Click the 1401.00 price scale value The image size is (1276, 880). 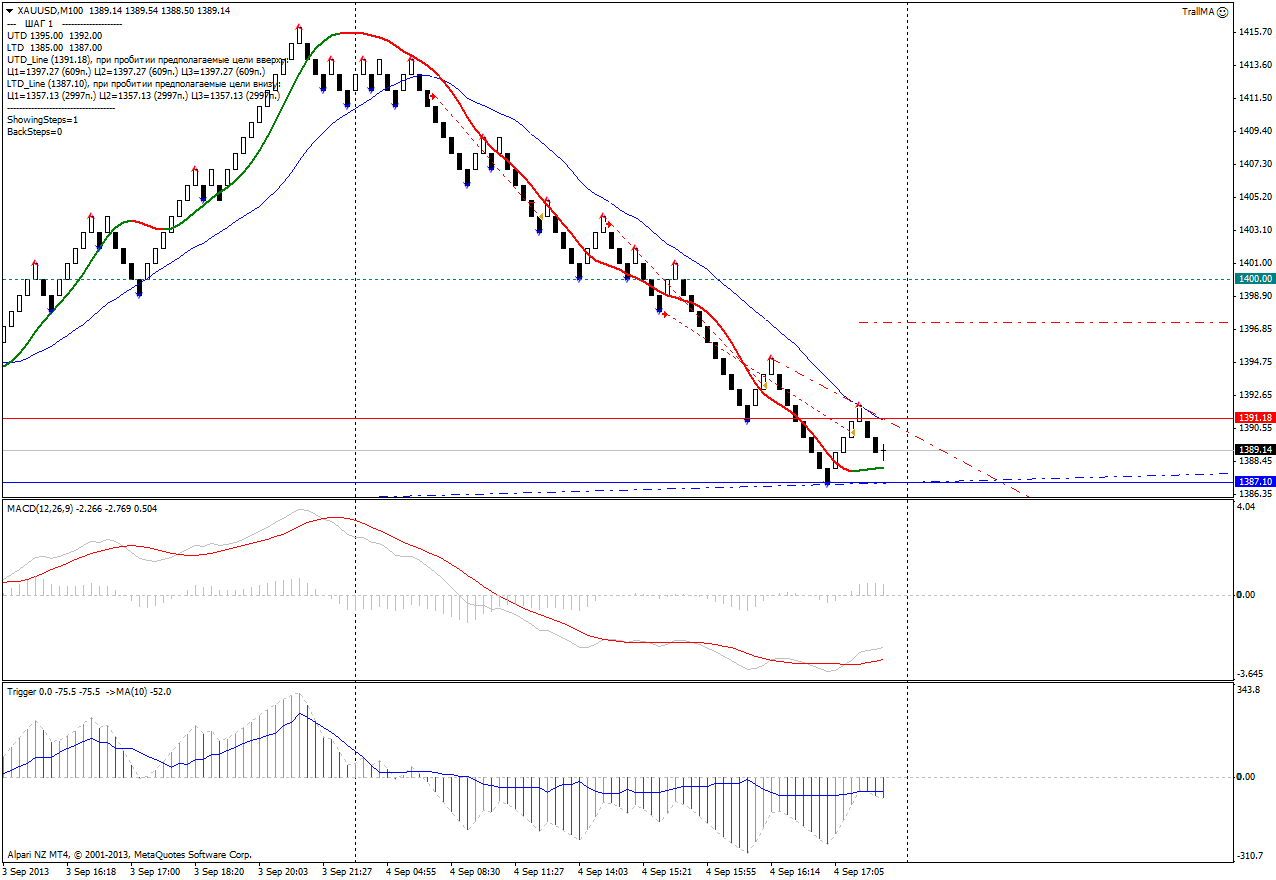coord(1254,263)
